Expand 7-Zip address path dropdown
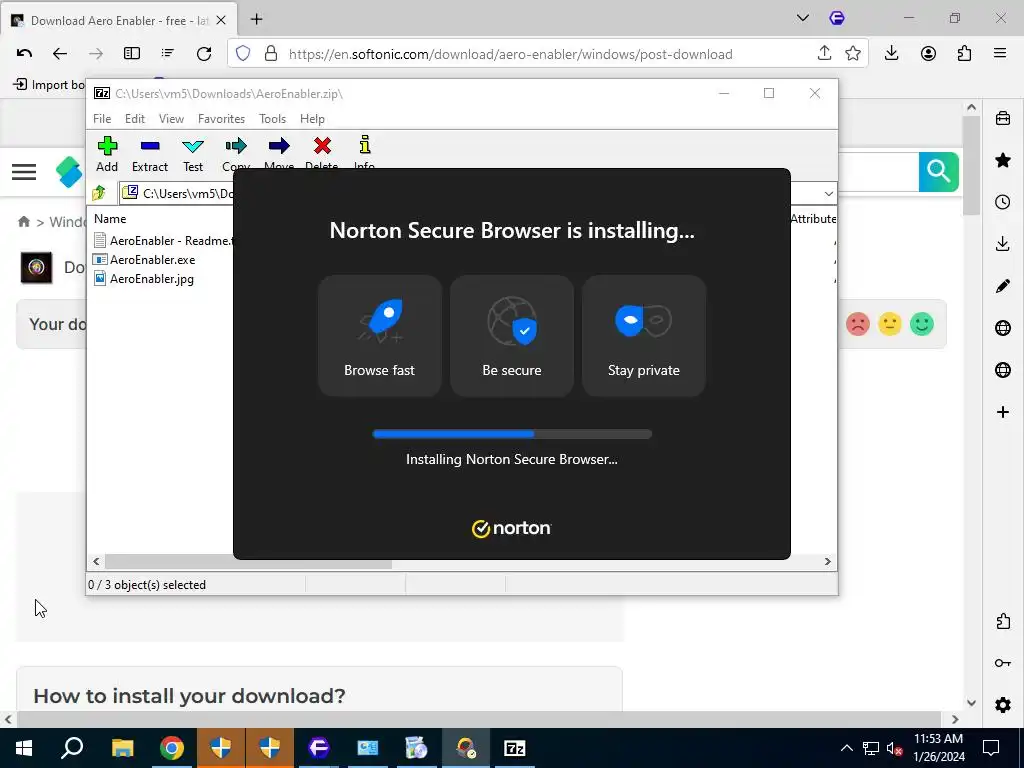 point(829,193)
